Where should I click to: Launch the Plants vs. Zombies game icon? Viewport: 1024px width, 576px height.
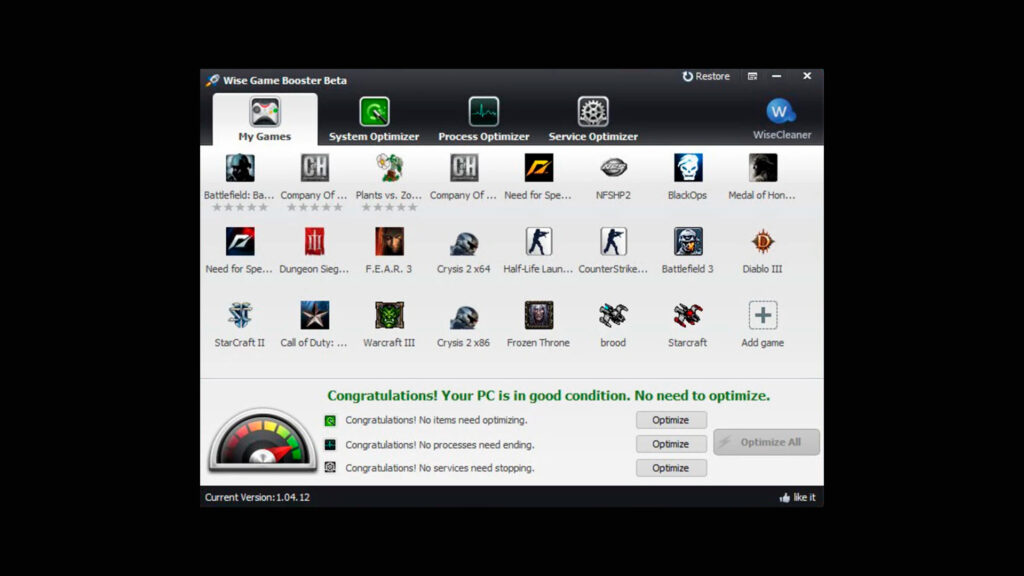click(389, 168)
